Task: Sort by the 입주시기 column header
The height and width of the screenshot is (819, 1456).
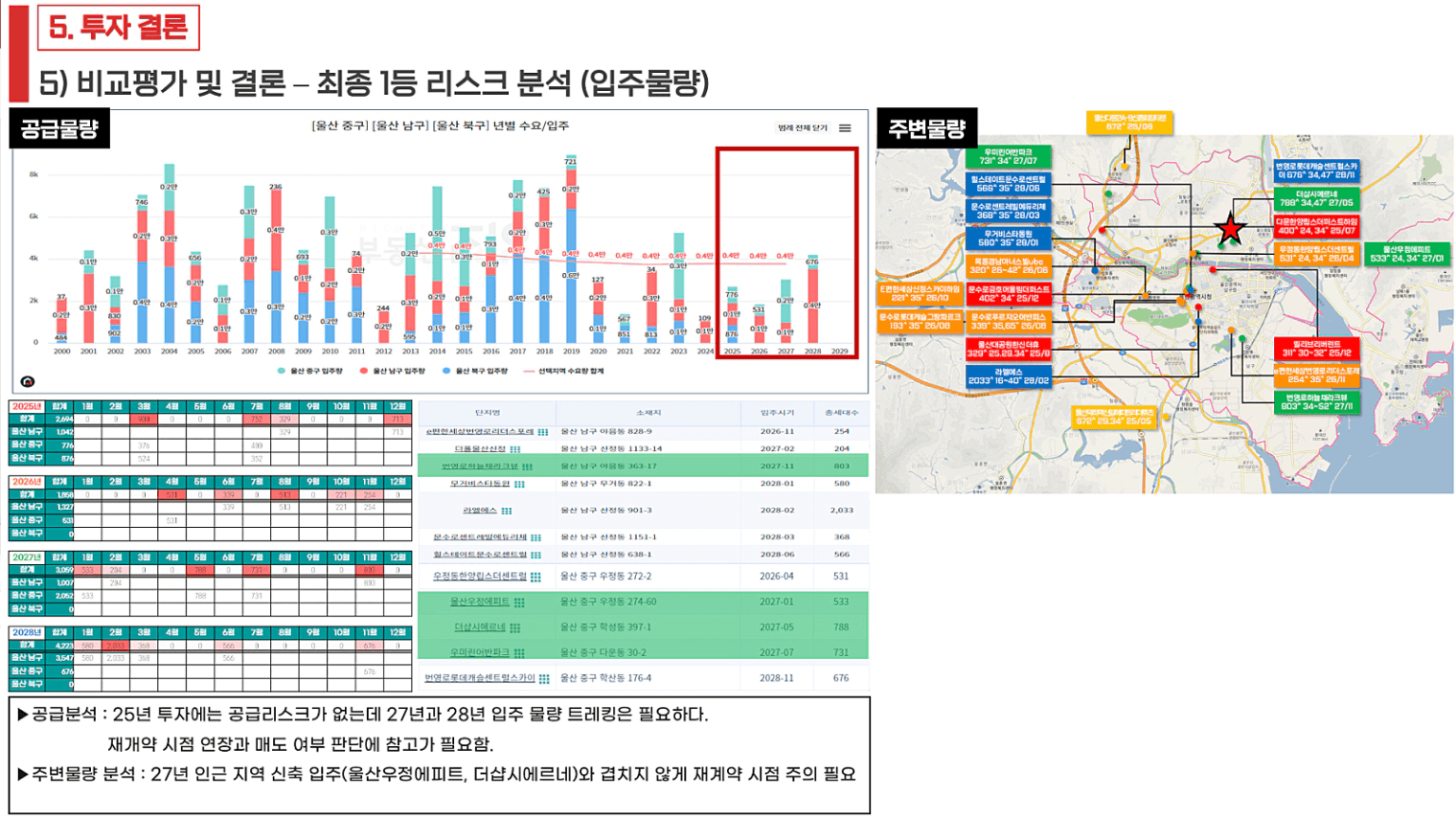Action: pos(777,413)
